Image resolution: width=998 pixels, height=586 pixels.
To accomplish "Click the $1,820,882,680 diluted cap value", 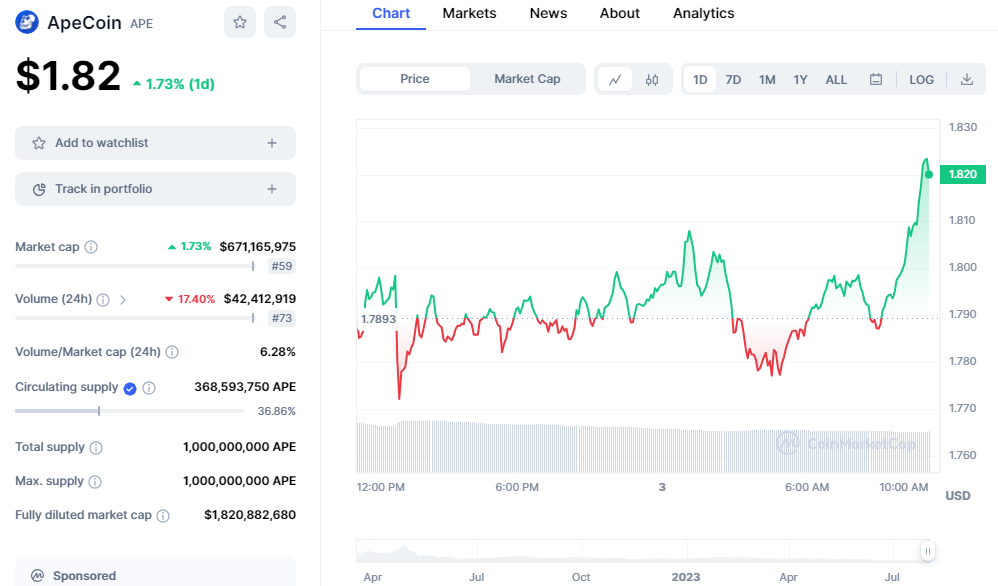I will pos(250,515).
